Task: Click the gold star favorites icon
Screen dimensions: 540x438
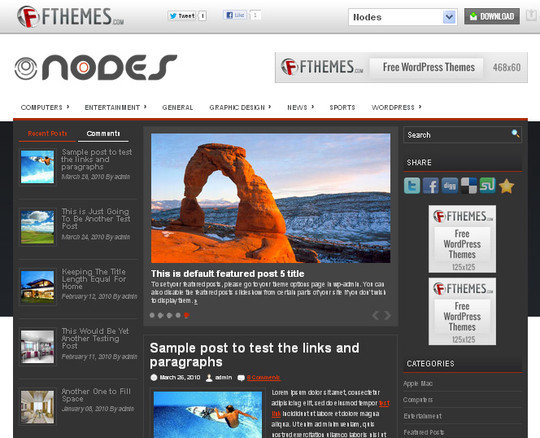Action: [506, 186]
